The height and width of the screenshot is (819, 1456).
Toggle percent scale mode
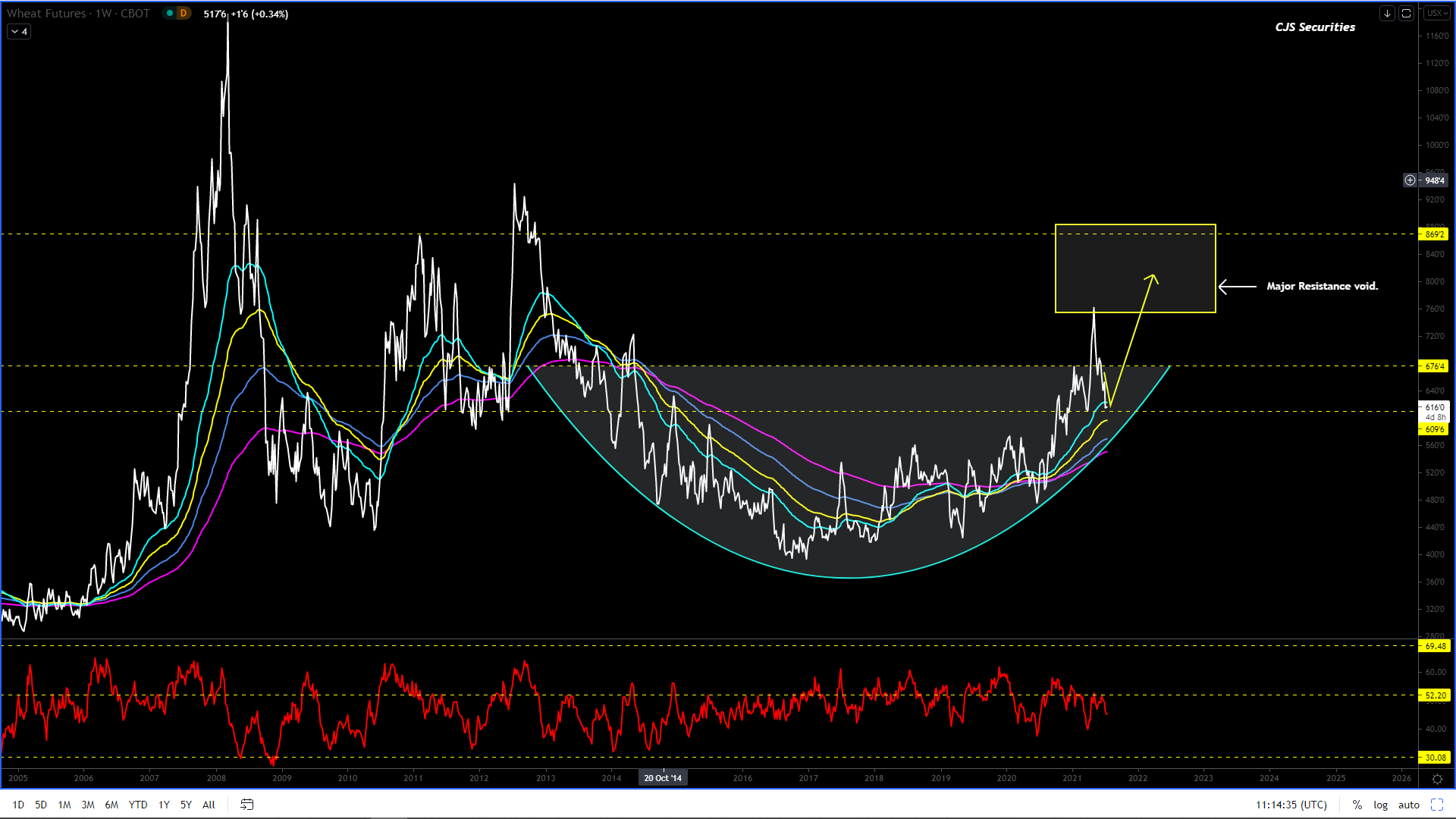[x=1357, y=805]
